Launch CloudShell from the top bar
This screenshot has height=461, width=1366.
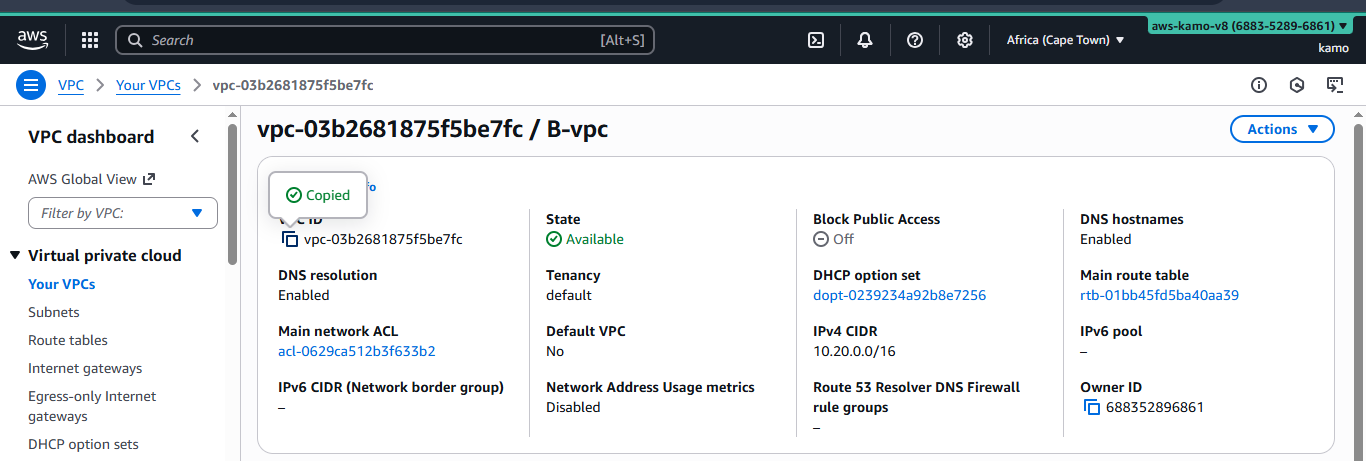click(x=816, y=40)
